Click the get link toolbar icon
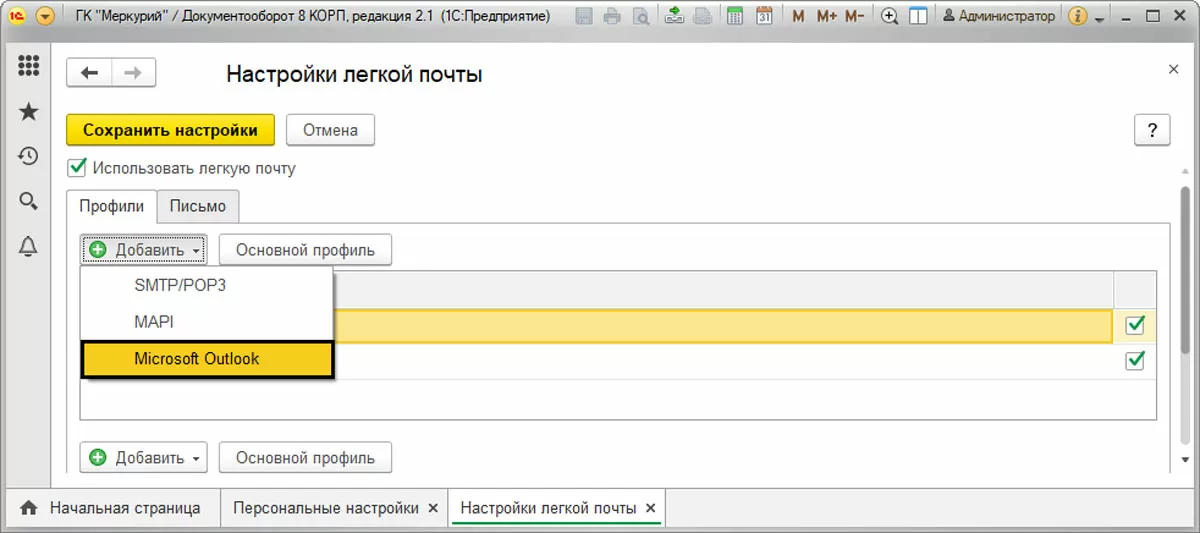Viewport: 1200px width, 533px height. point(674,16)
